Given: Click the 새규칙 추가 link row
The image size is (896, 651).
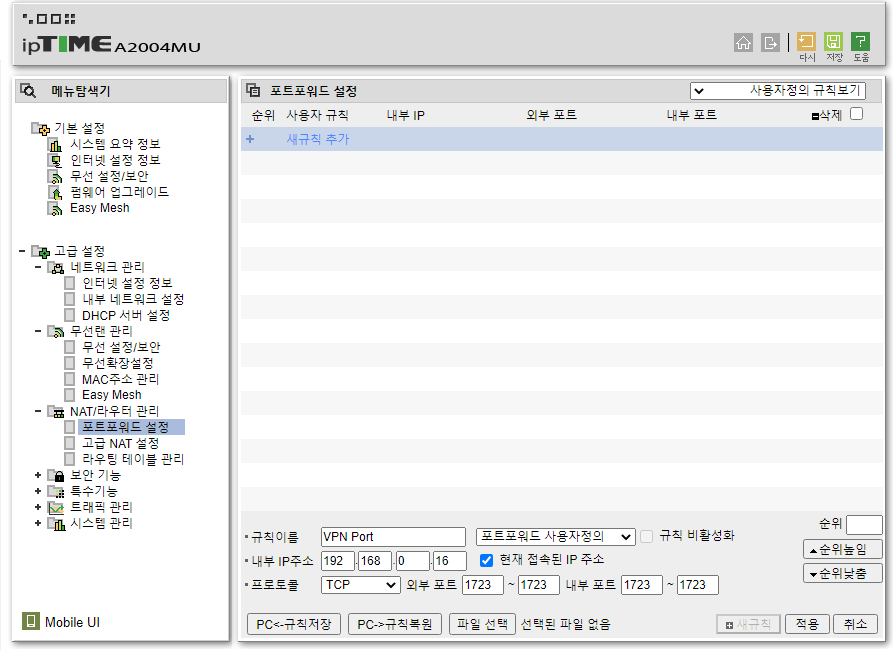Looking at the screenshot, I should [562, 139].
